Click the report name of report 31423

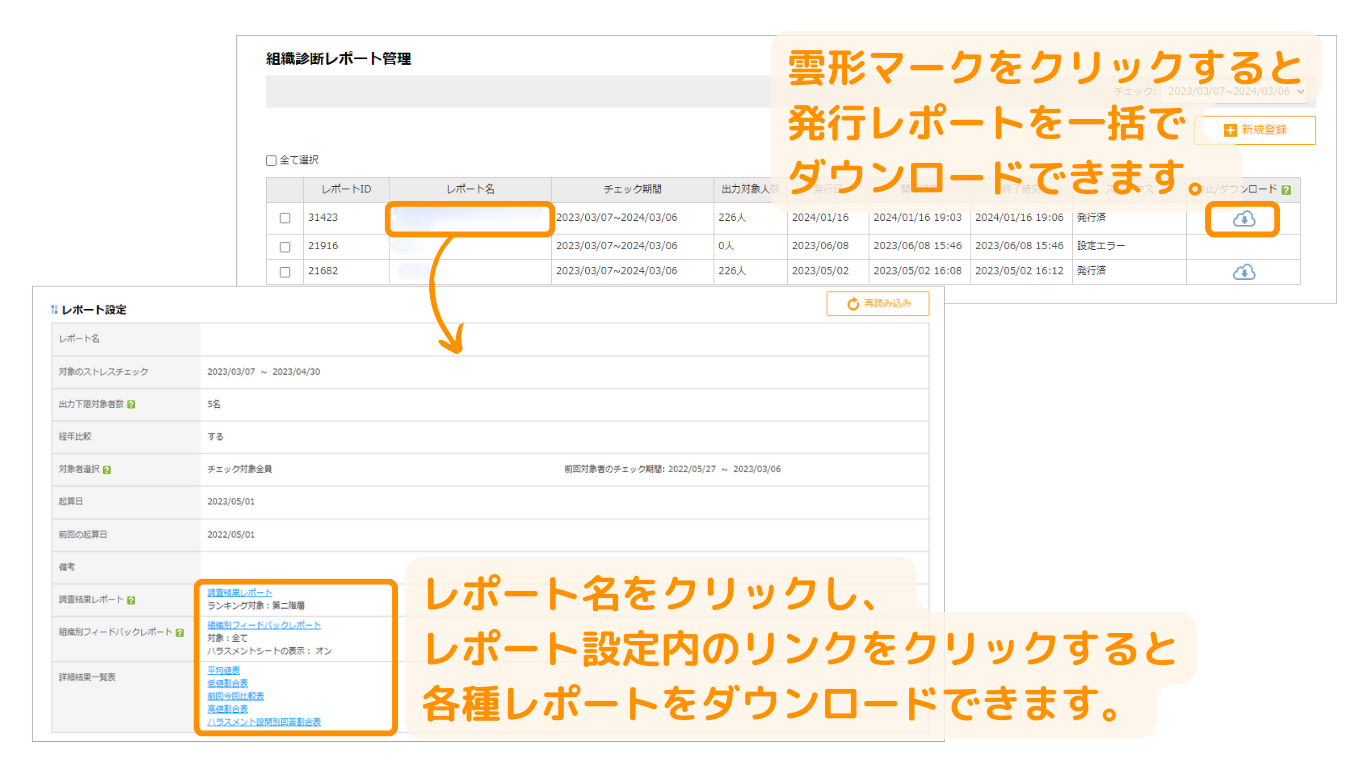coord(469,218)
